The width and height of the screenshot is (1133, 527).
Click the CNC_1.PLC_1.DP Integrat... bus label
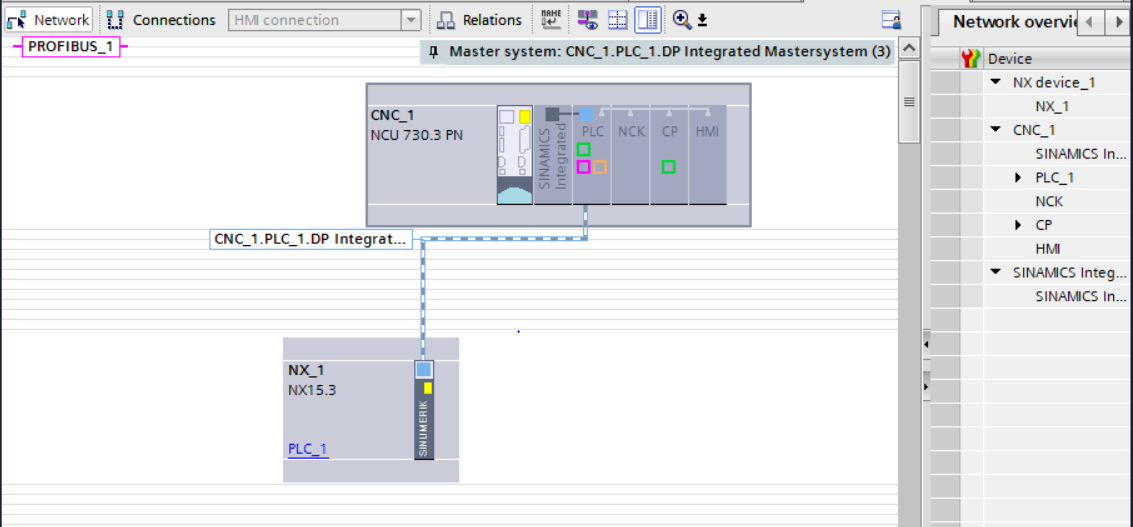[311, 239]
